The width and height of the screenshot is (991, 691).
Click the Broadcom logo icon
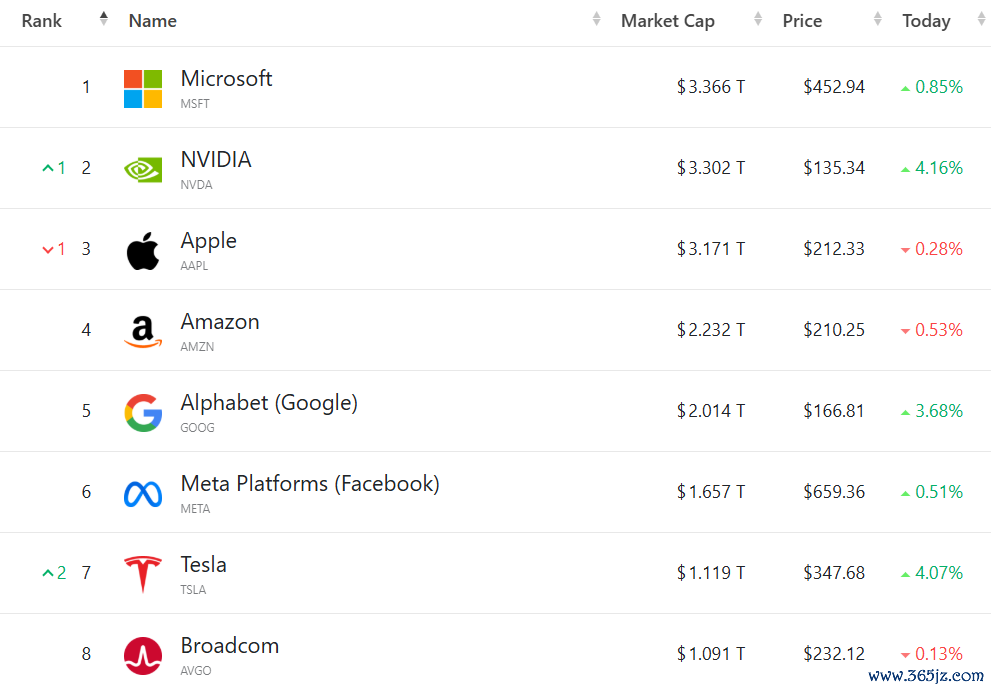(143, 655)
